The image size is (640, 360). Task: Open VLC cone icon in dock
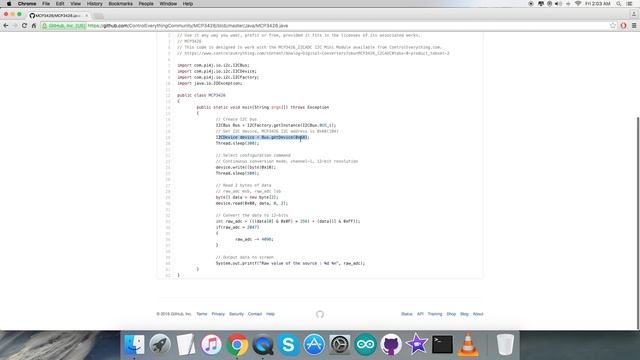click(468, 344)
